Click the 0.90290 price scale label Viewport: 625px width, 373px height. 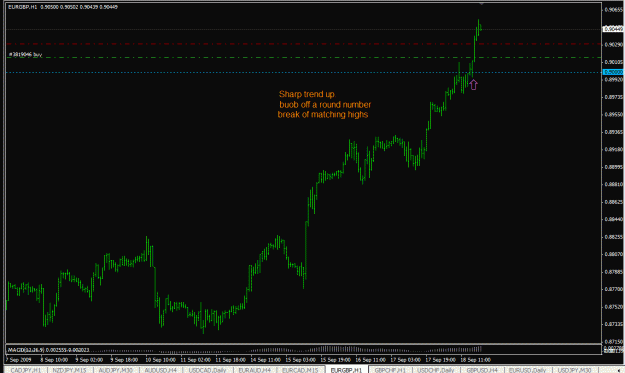tap(613, 45)
